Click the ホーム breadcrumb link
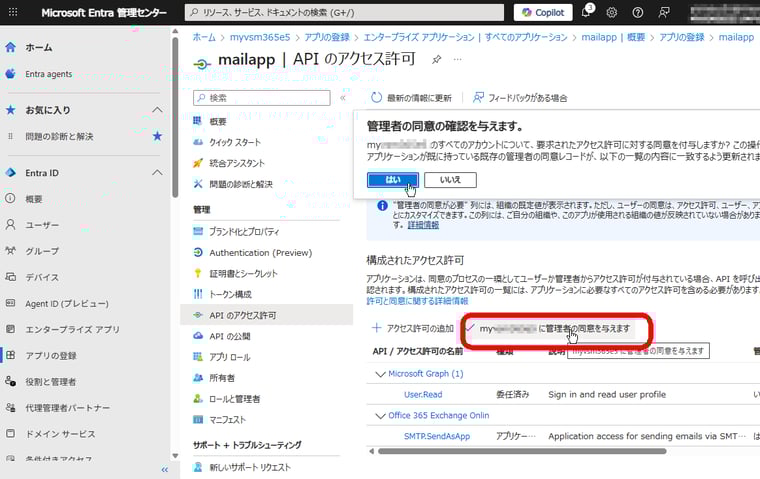The height and width of the screenshot is (479, 760). coord(204,37)
